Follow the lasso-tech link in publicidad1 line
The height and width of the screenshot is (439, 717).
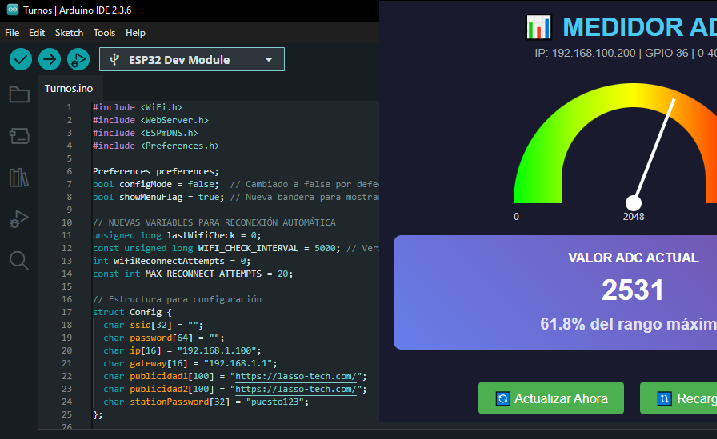(296, 376)
